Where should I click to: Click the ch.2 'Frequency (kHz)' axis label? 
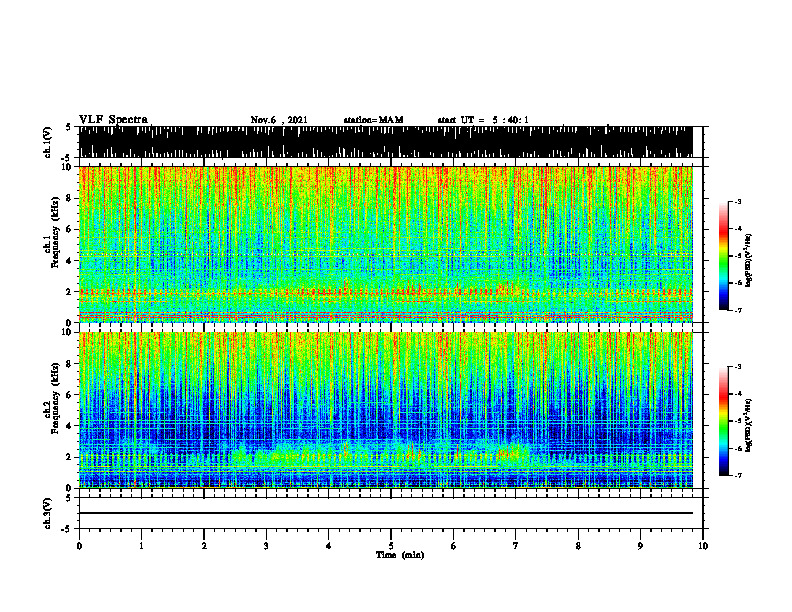[x=55, y=398]
